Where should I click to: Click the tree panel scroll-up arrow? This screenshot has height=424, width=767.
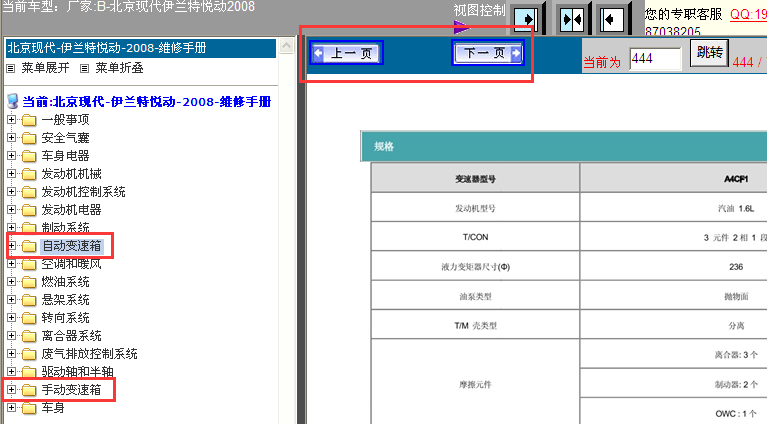pyautogui.click(x=286, y=46)
